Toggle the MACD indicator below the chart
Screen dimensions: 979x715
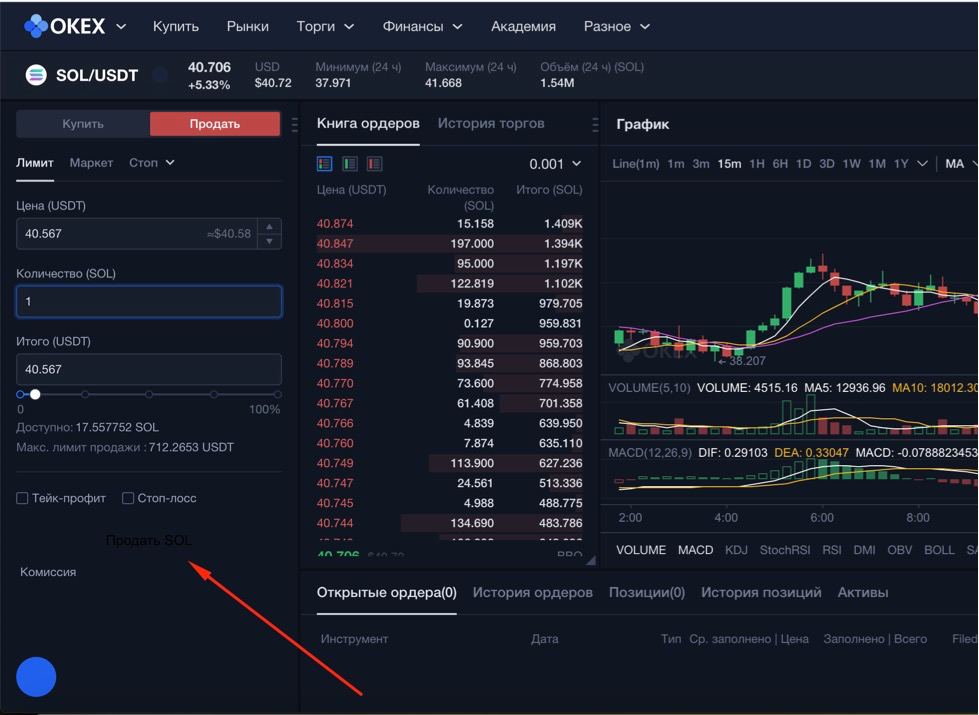[x=696, y=550]
